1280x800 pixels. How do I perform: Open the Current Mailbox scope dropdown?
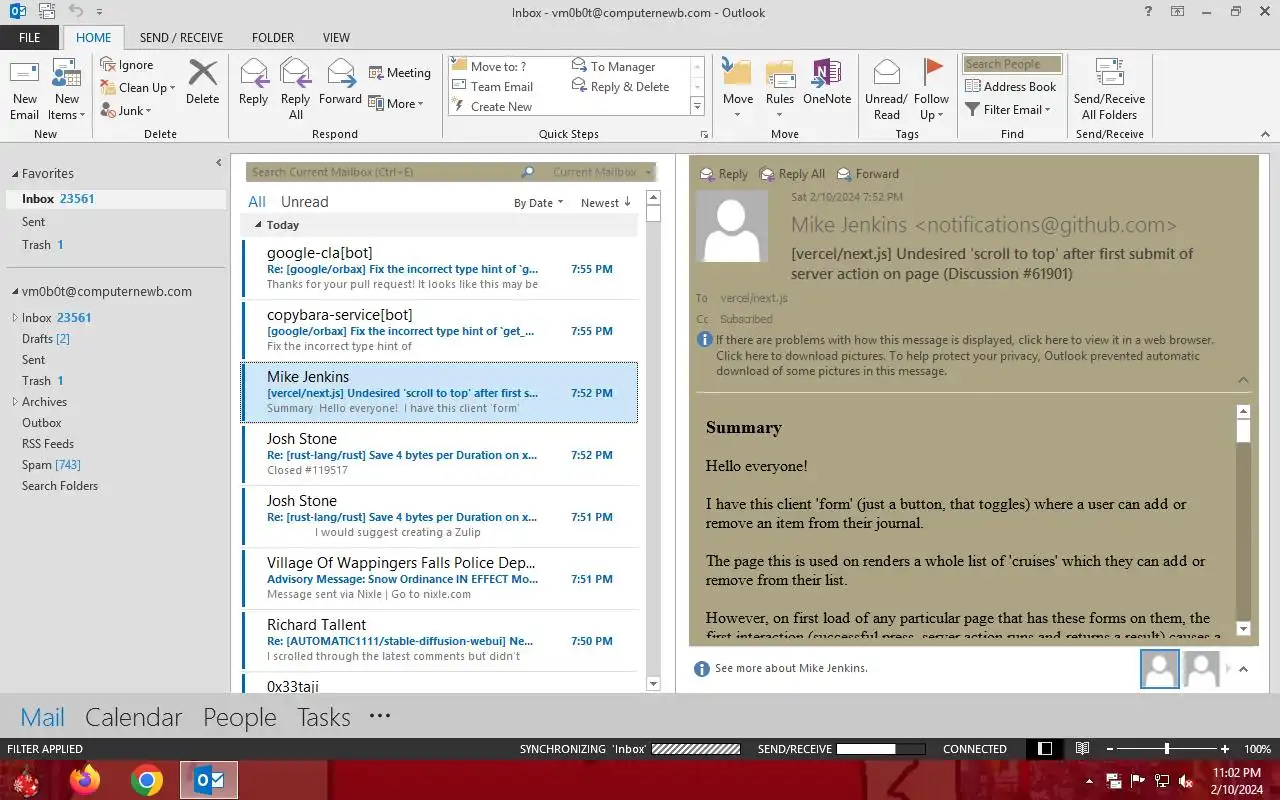pos(602,172)
